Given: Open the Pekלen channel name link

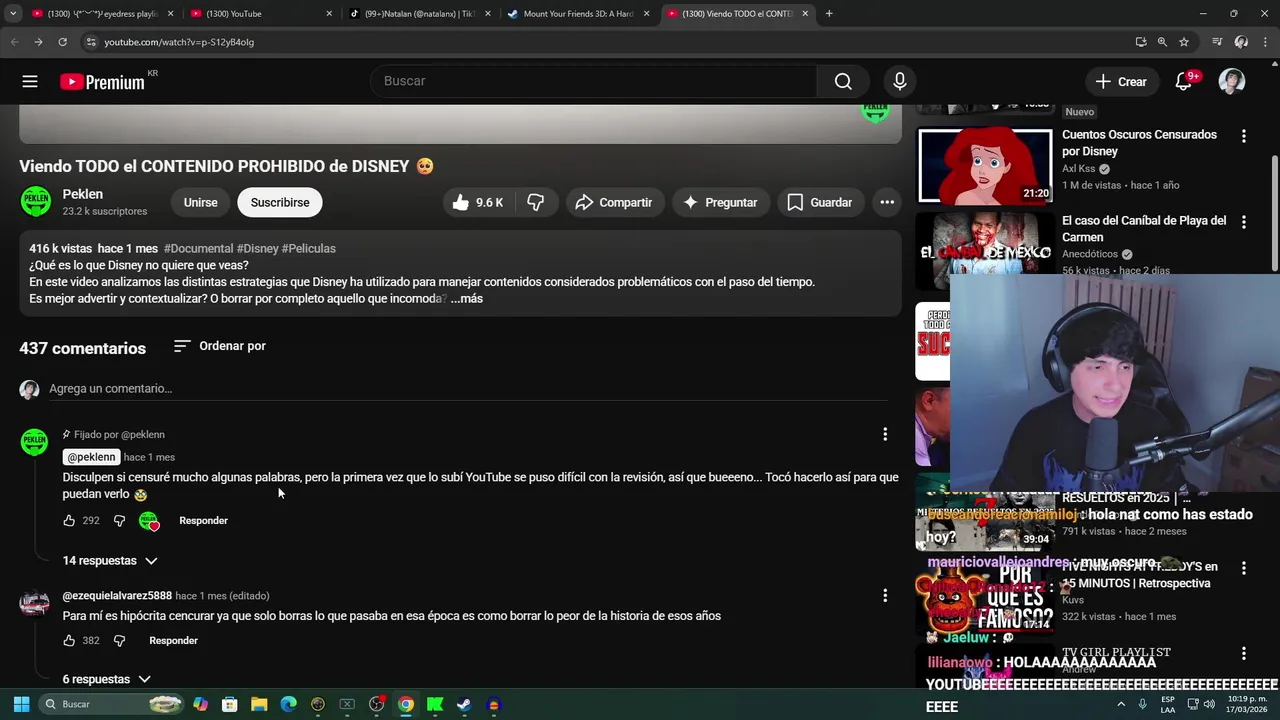Looking at the screenshot, I should pos(83,194).
